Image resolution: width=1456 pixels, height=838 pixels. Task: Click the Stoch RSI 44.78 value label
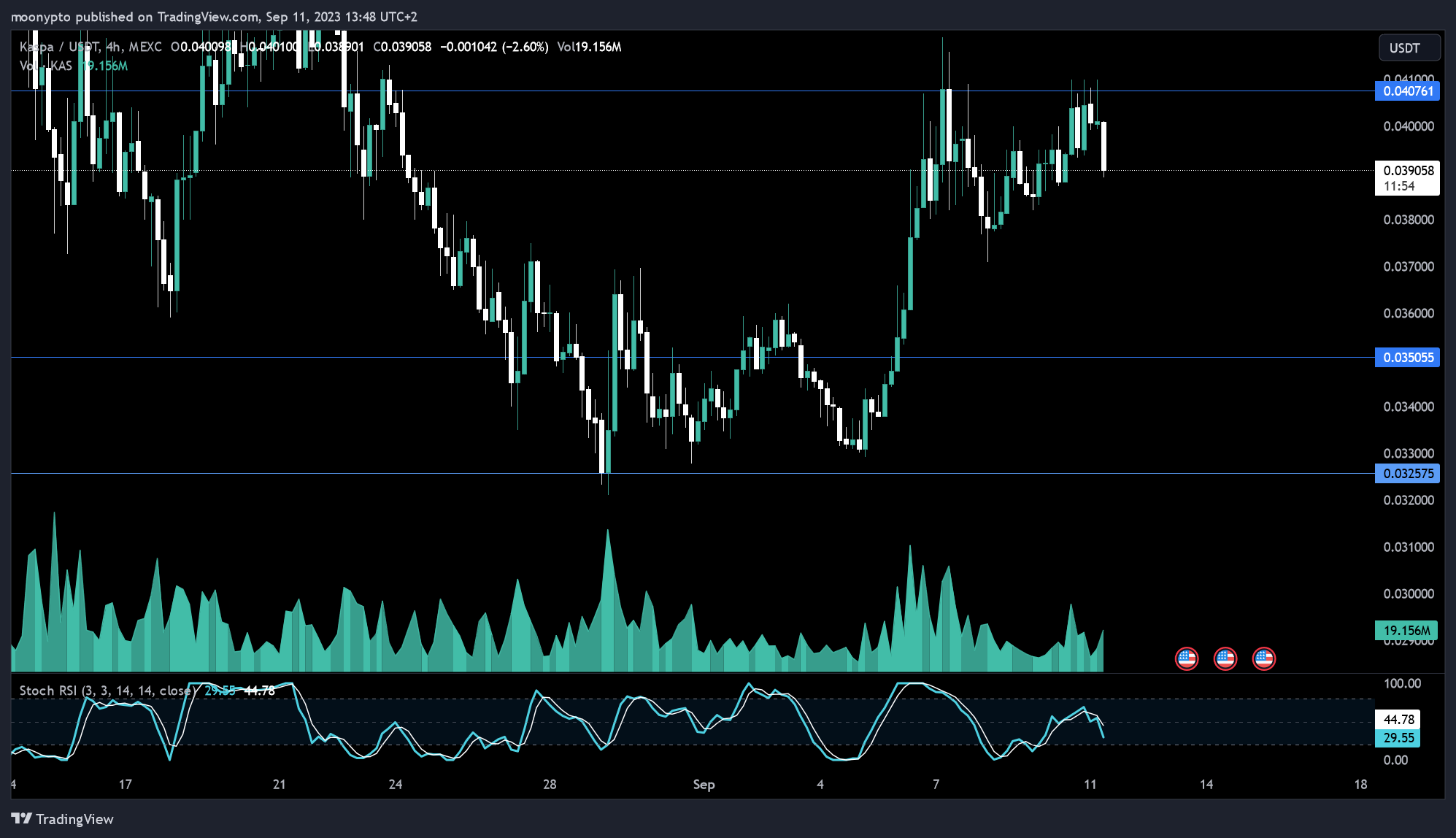pos(1398,720)
